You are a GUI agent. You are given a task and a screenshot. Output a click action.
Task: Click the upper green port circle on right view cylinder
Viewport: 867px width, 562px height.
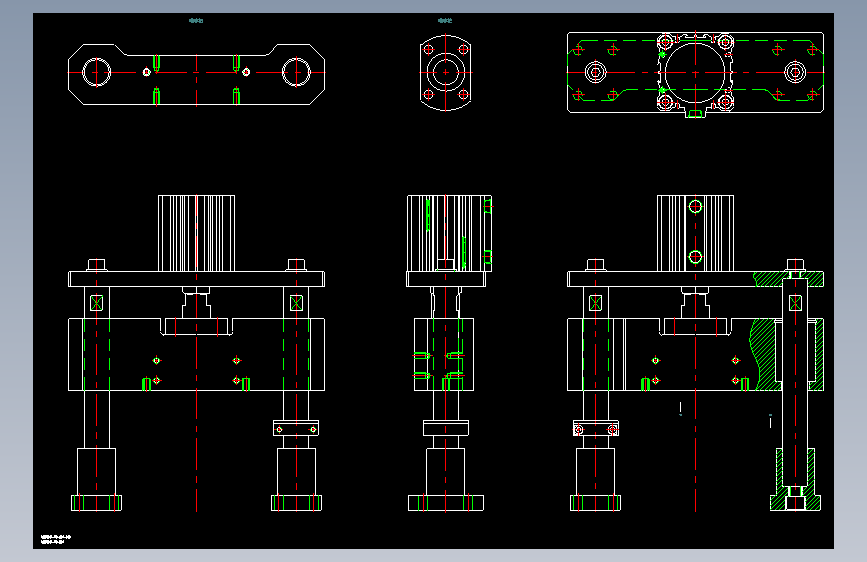pyautogui.click(x=695, y=206)
